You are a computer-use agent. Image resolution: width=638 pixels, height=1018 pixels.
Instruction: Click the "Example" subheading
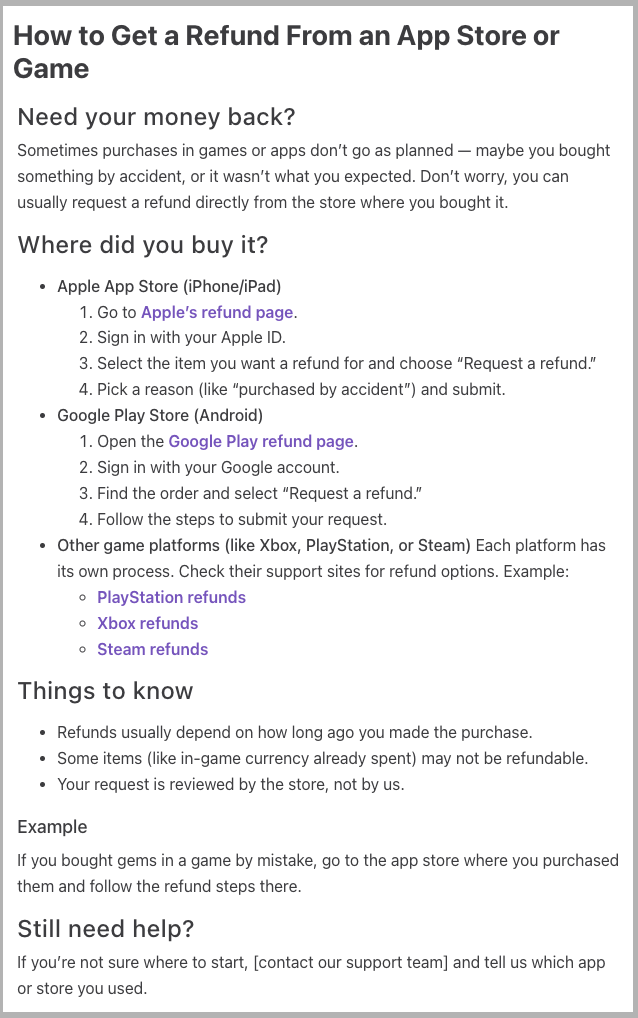click(x=52, y=827)
